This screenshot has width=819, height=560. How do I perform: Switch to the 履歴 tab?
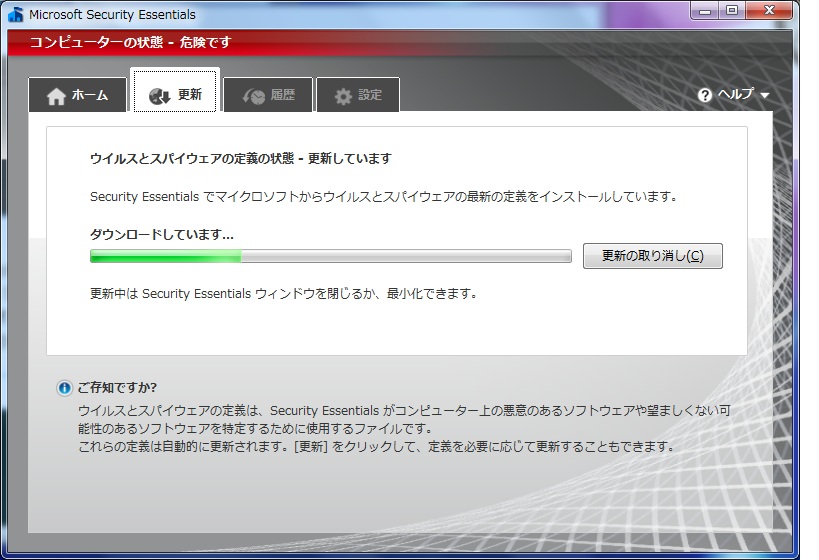[268, 95]
